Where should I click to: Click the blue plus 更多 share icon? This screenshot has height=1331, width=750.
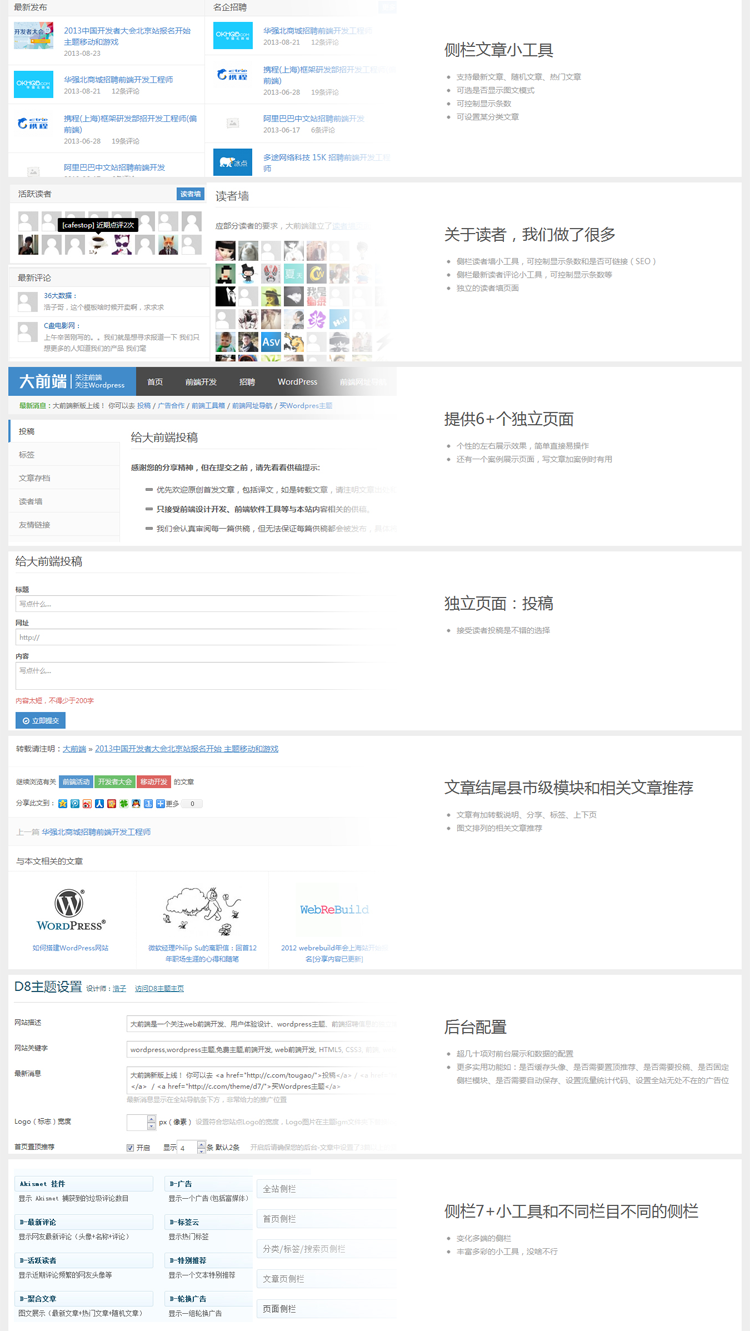click(160, 803)
